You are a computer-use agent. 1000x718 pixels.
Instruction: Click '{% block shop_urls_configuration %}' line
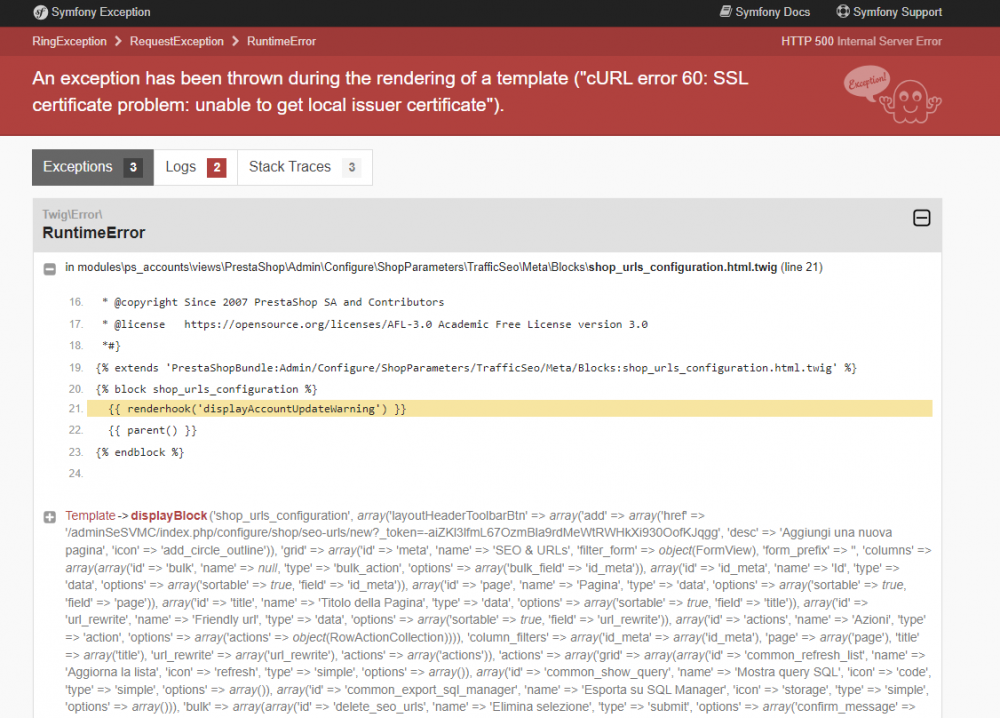click(206, 389)
